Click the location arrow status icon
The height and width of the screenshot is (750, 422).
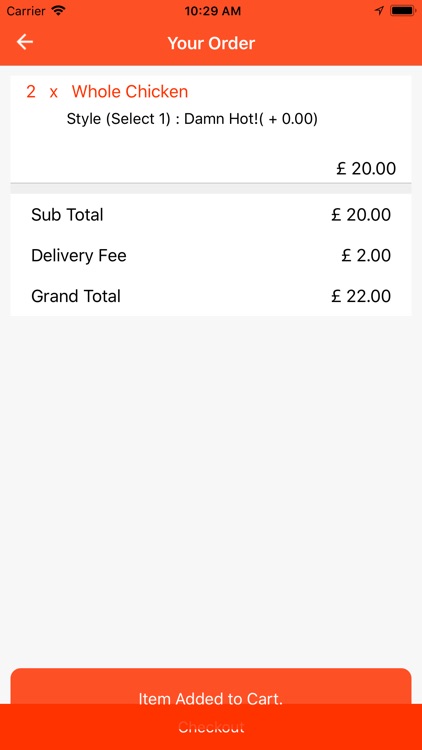(379, 11)
